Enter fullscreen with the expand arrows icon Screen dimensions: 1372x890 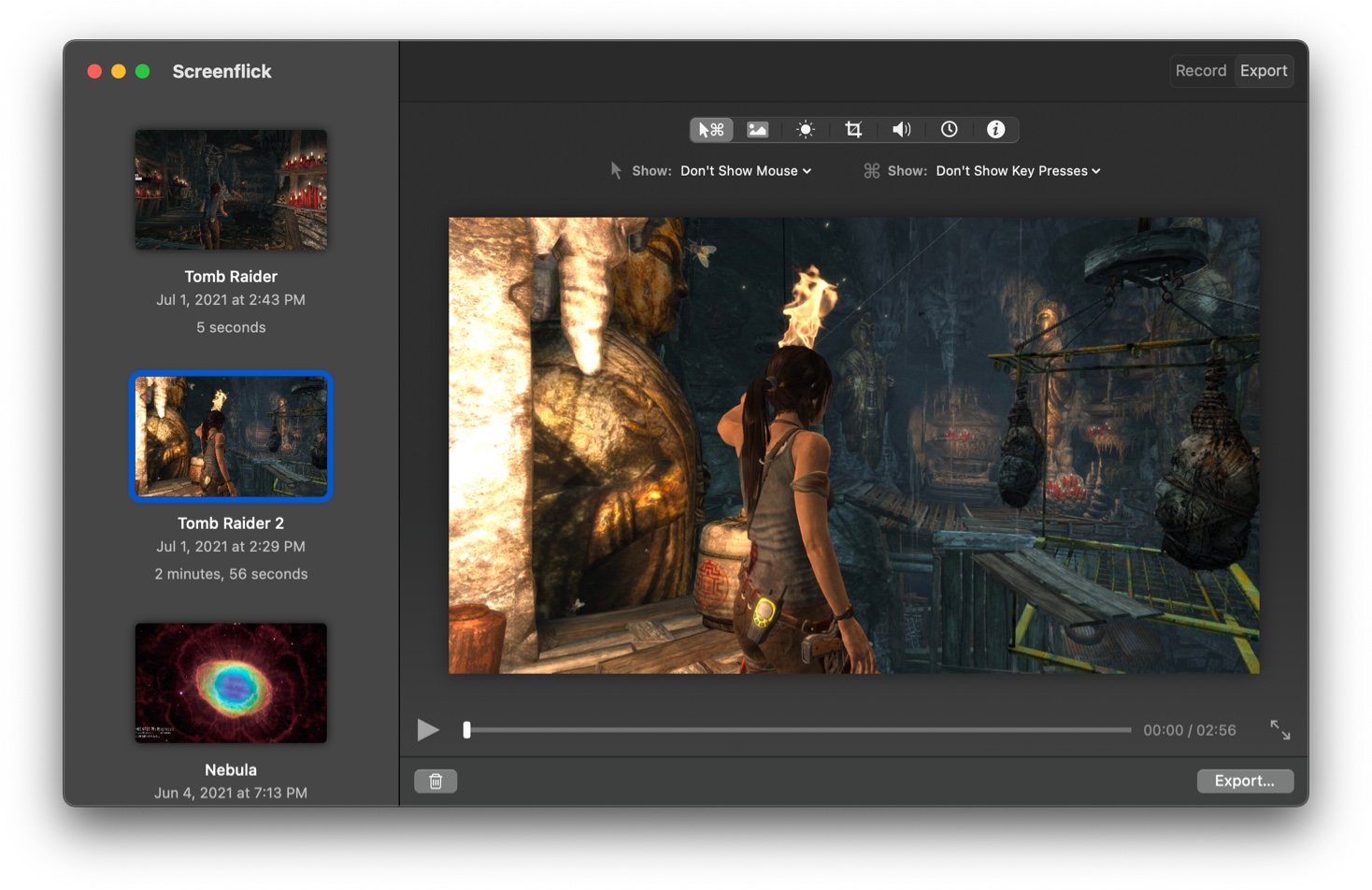[1280, 729]
